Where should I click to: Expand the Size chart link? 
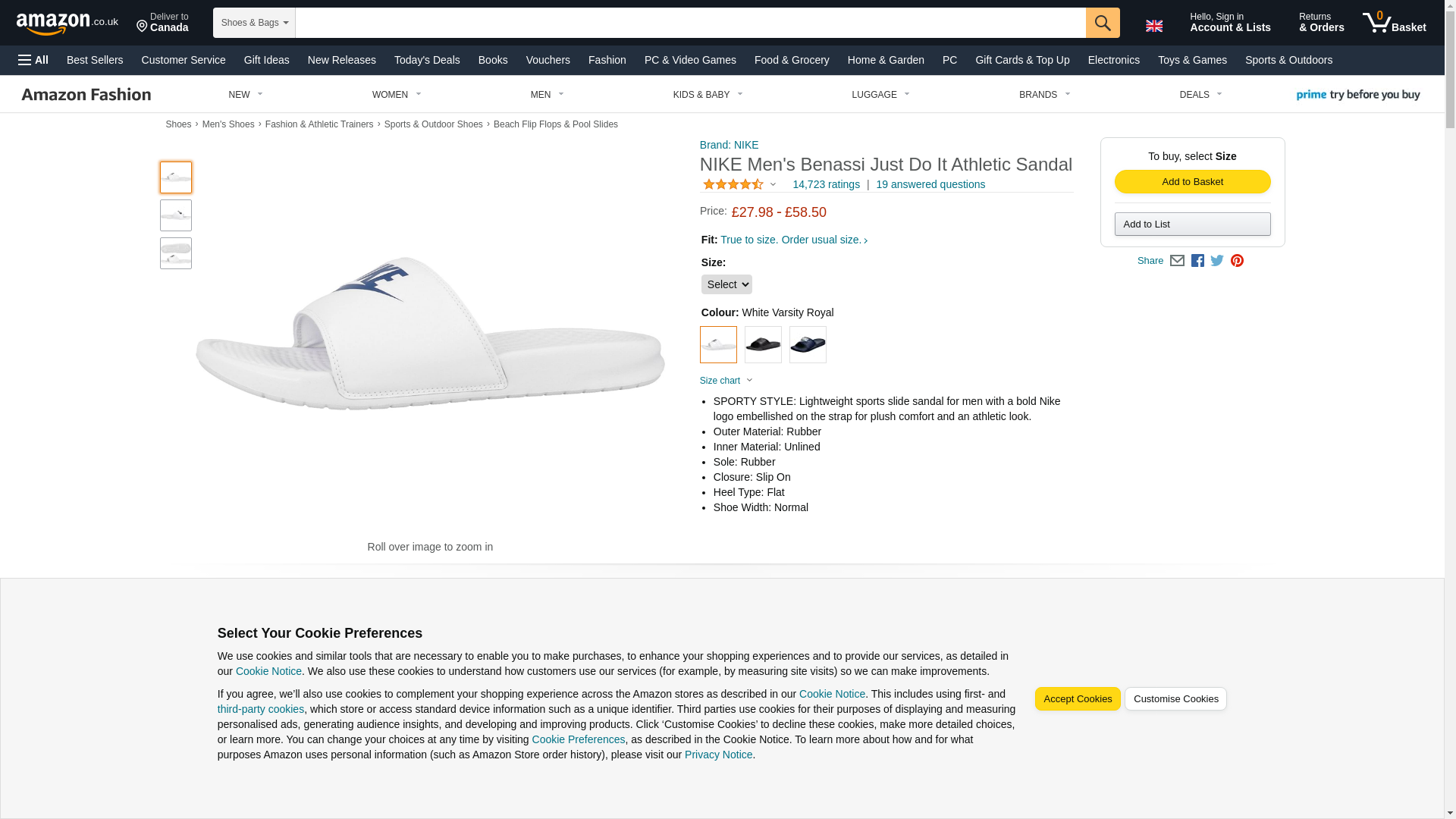tap(726, 381)
